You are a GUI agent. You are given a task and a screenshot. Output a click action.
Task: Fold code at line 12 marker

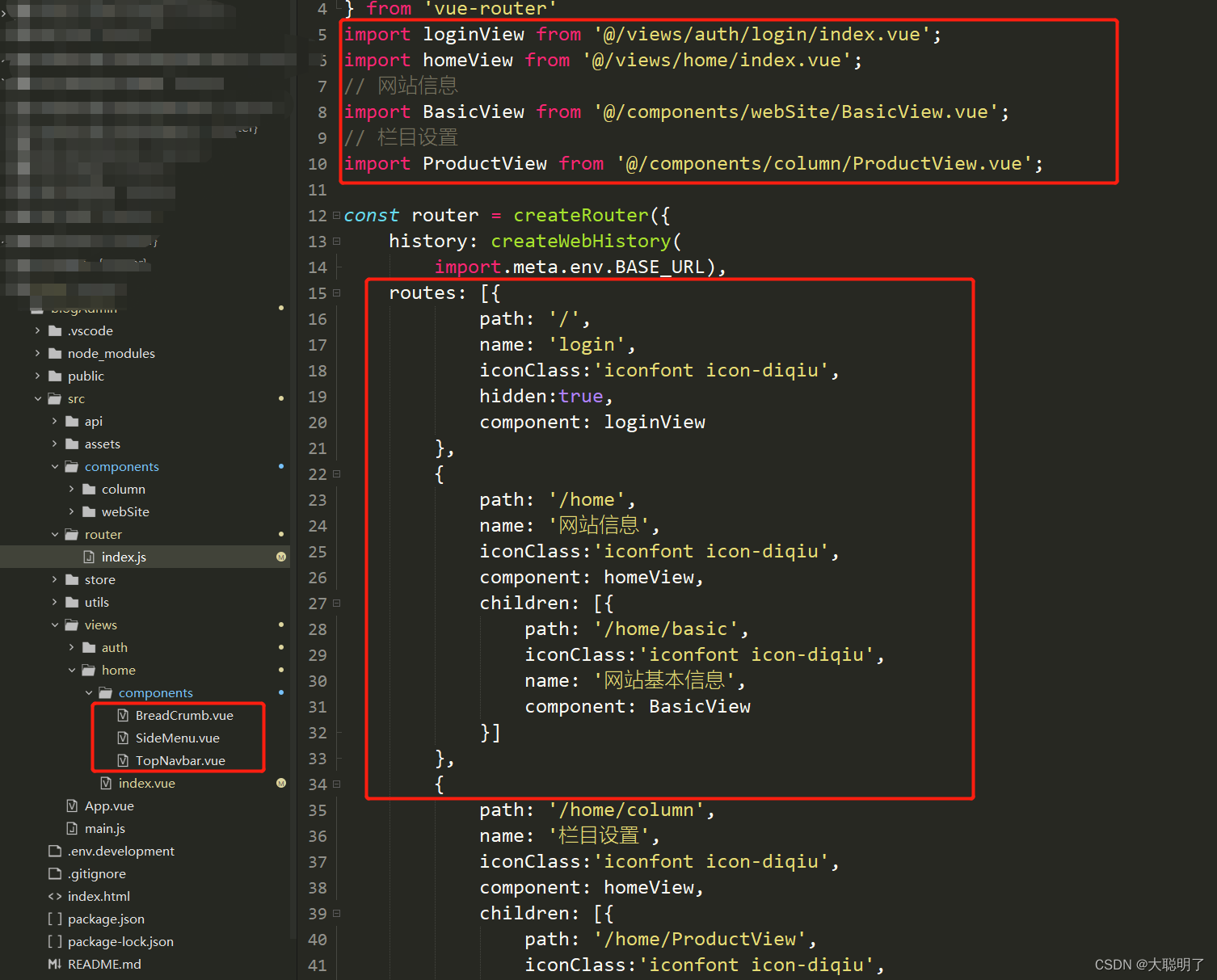click(x=336, y=216)
